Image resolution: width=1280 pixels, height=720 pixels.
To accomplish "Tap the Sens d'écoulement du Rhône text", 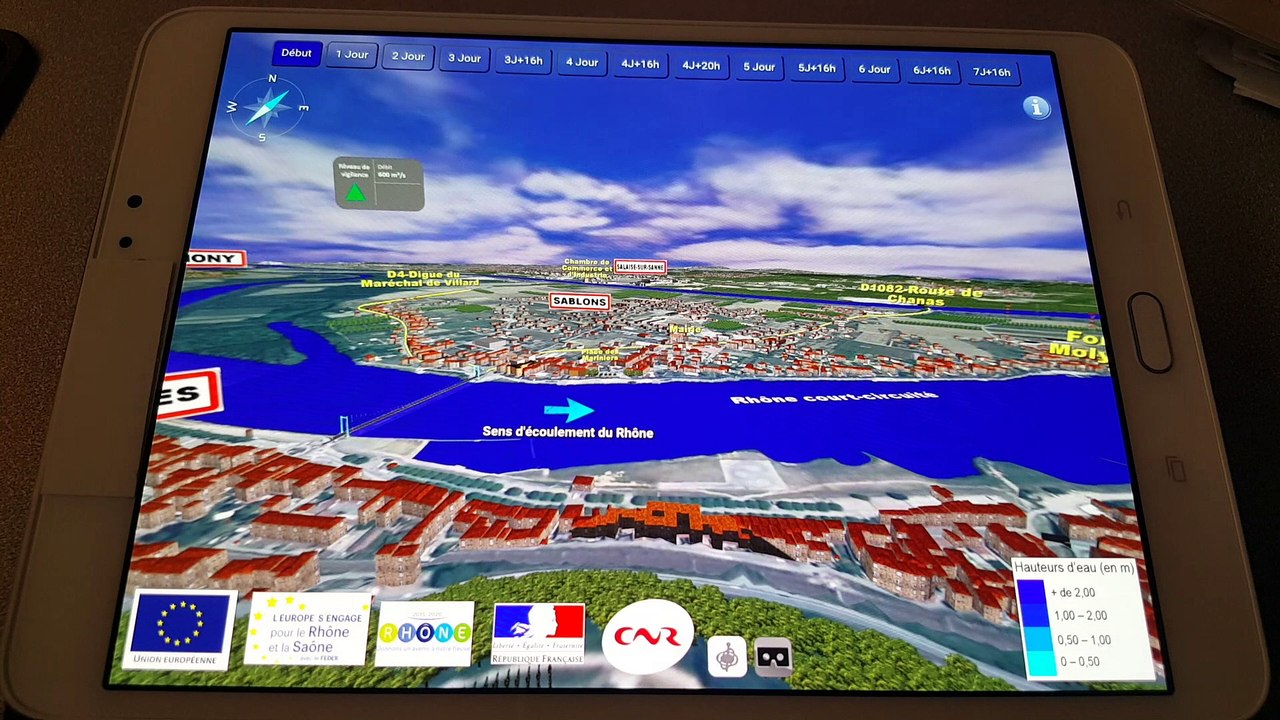I will coord(568,432).
